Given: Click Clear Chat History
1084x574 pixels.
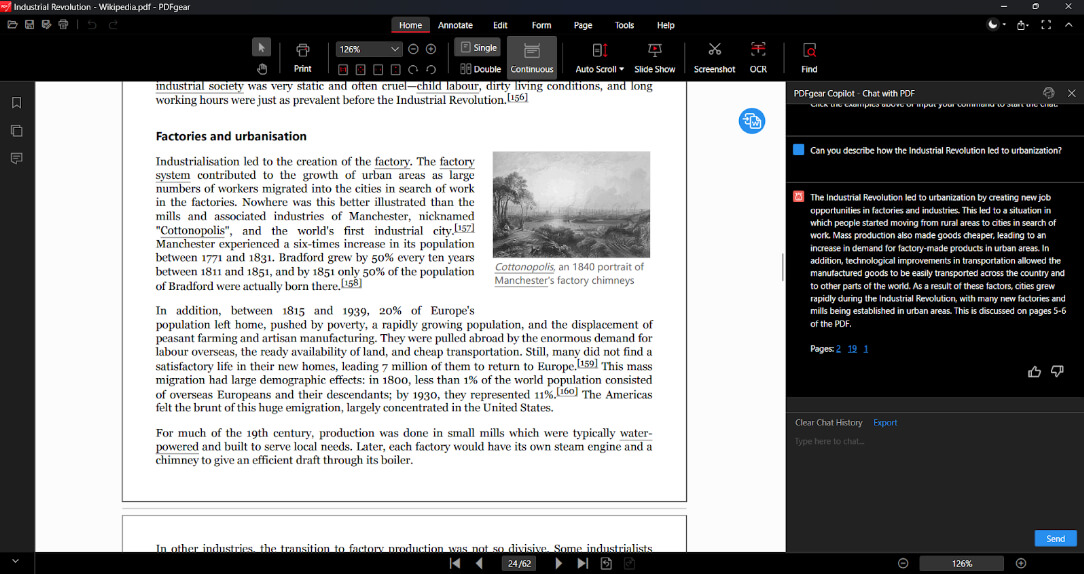Looking at the screenshot, I should point(828,423).
